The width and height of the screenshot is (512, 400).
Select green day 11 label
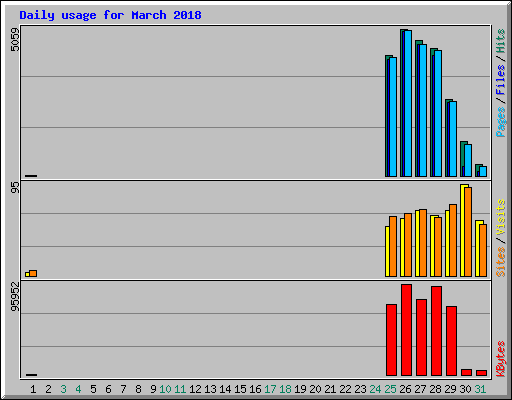pos(180,389)
